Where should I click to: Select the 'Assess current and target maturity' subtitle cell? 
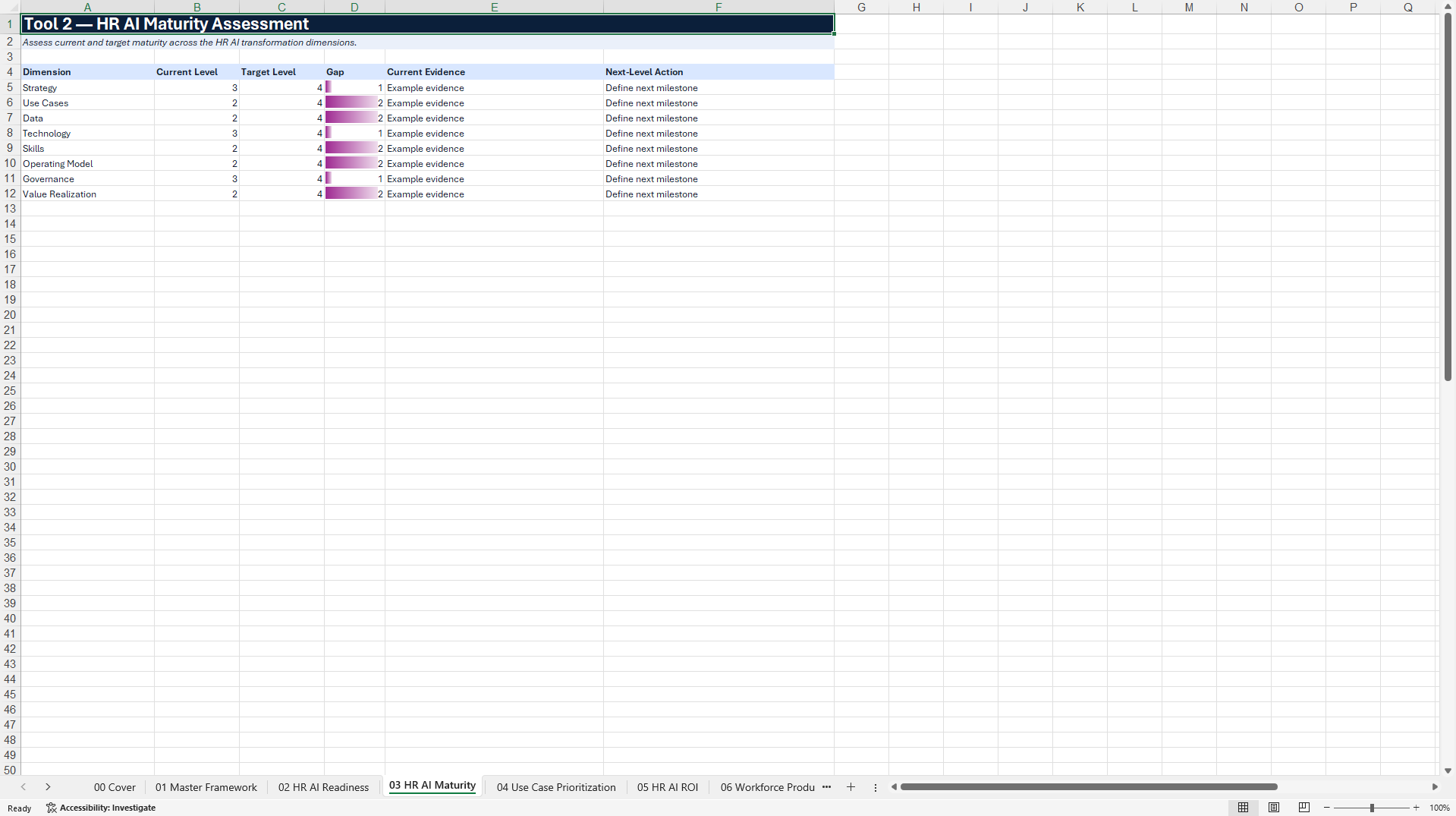point(427,42)
